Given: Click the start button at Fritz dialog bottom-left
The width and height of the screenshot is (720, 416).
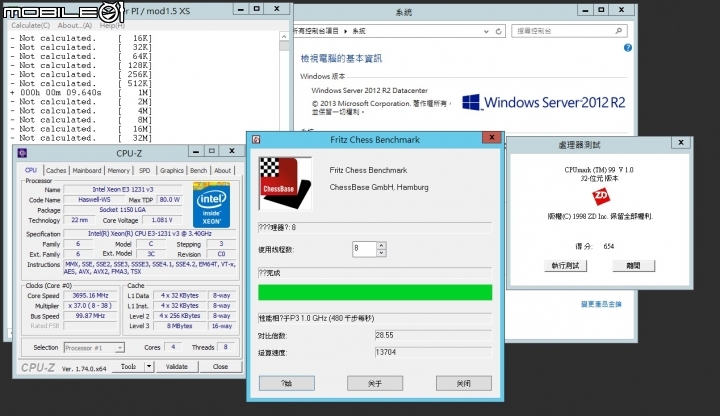Looking at the screenshot, I should pyautogui.click(x=287, y=383).
